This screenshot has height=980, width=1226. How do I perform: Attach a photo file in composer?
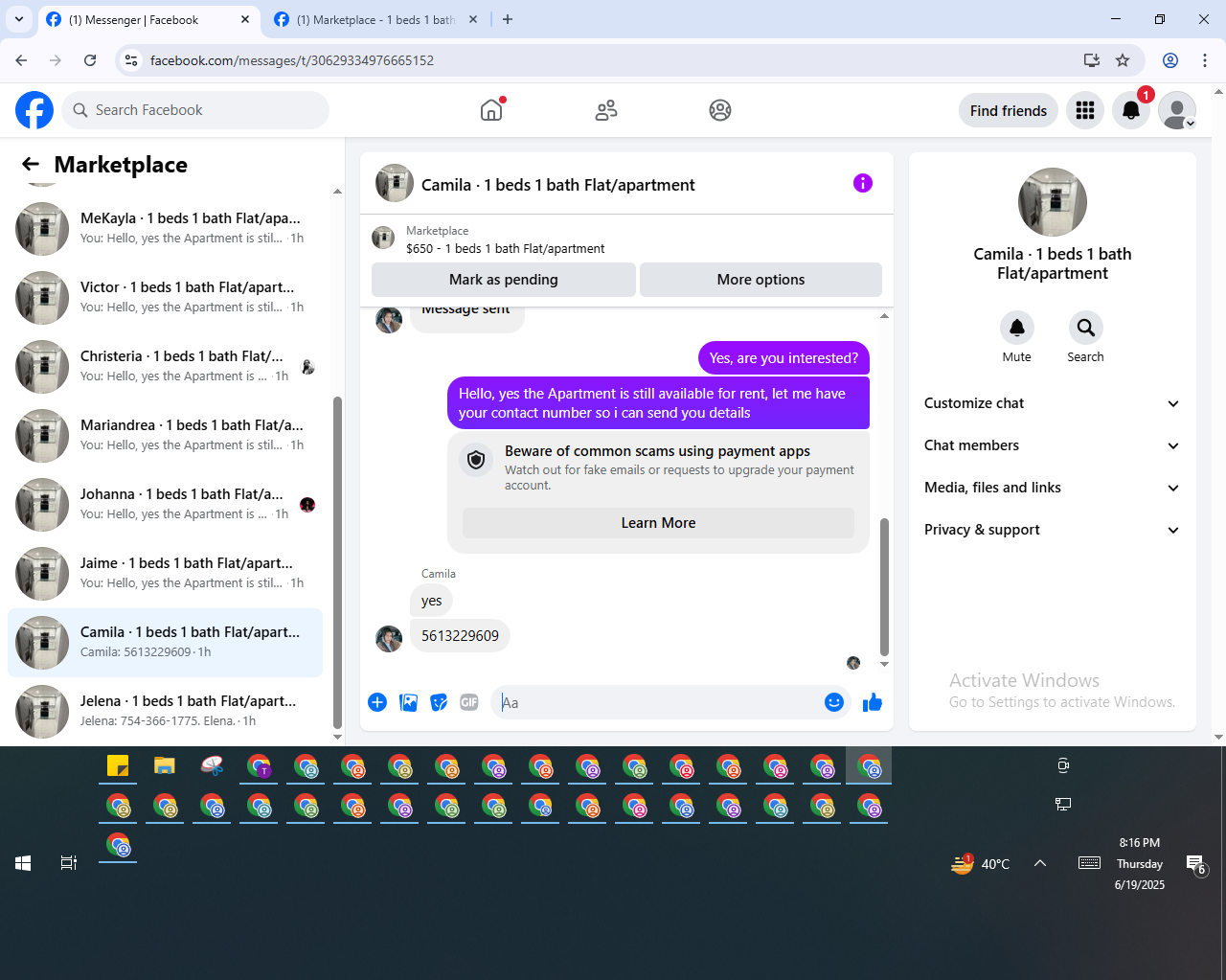tap(408, 702)
